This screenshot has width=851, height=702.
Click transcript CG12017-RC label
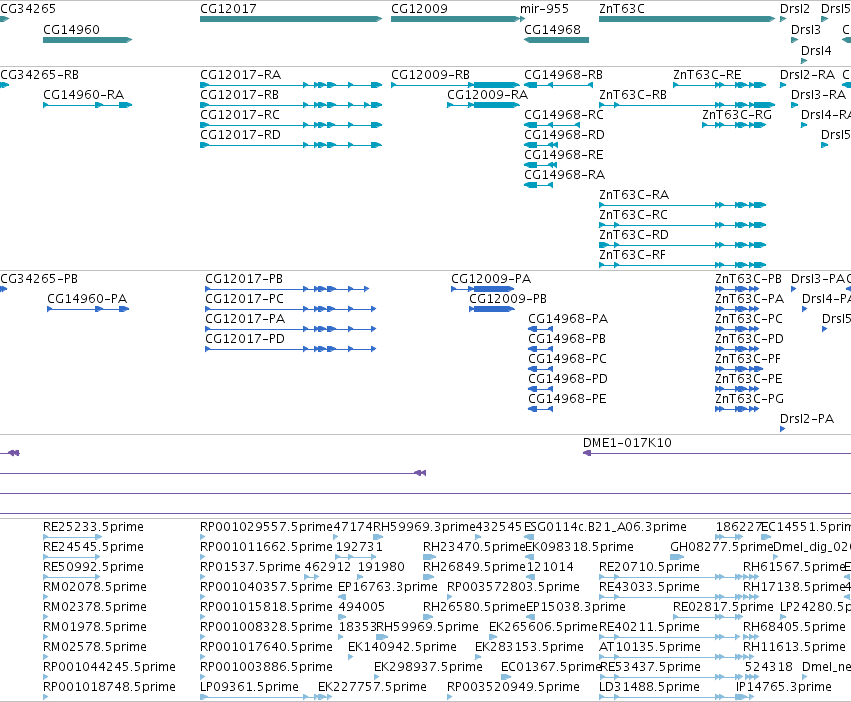[x=240, y=115]
